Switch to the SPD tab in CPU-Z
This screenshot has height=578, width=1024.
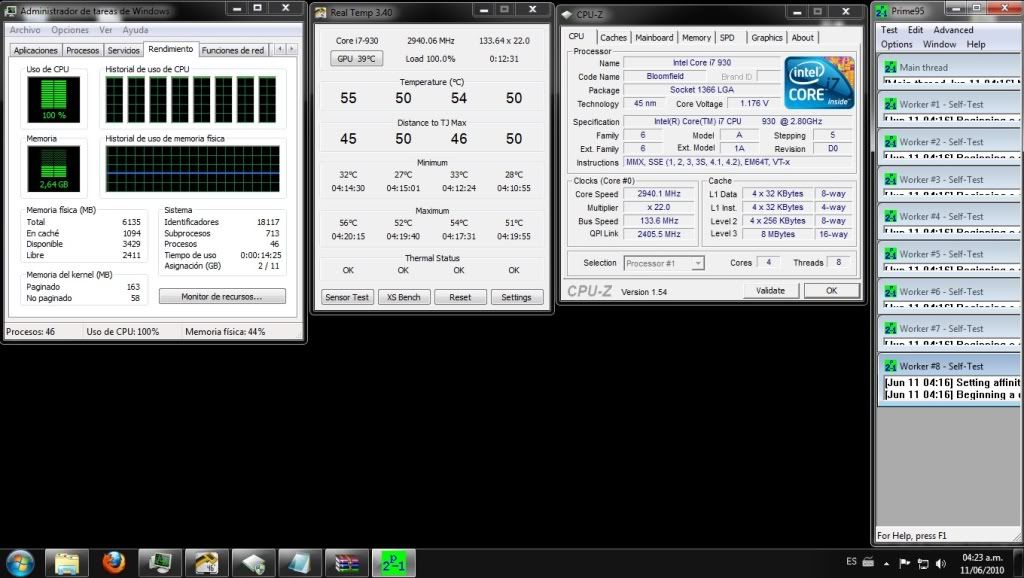point(728,38)
